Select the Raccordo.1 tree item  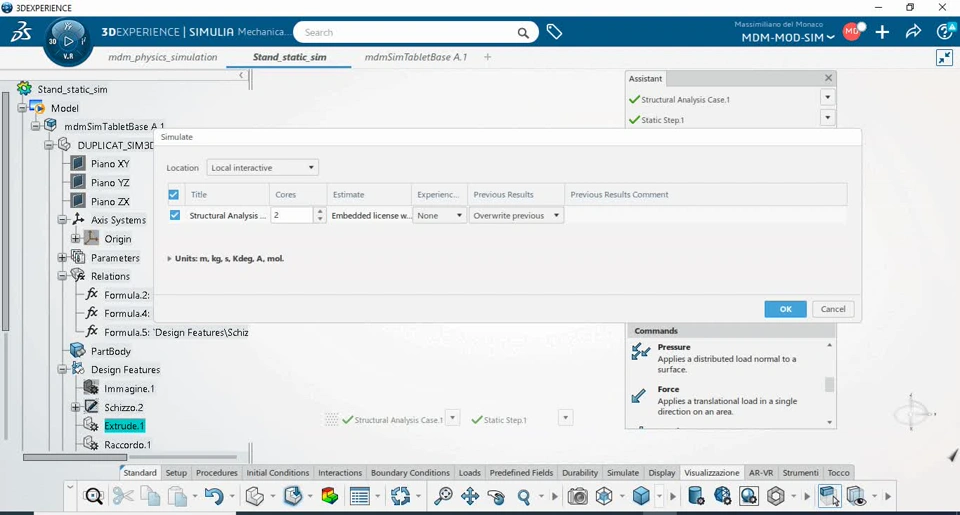127,445
